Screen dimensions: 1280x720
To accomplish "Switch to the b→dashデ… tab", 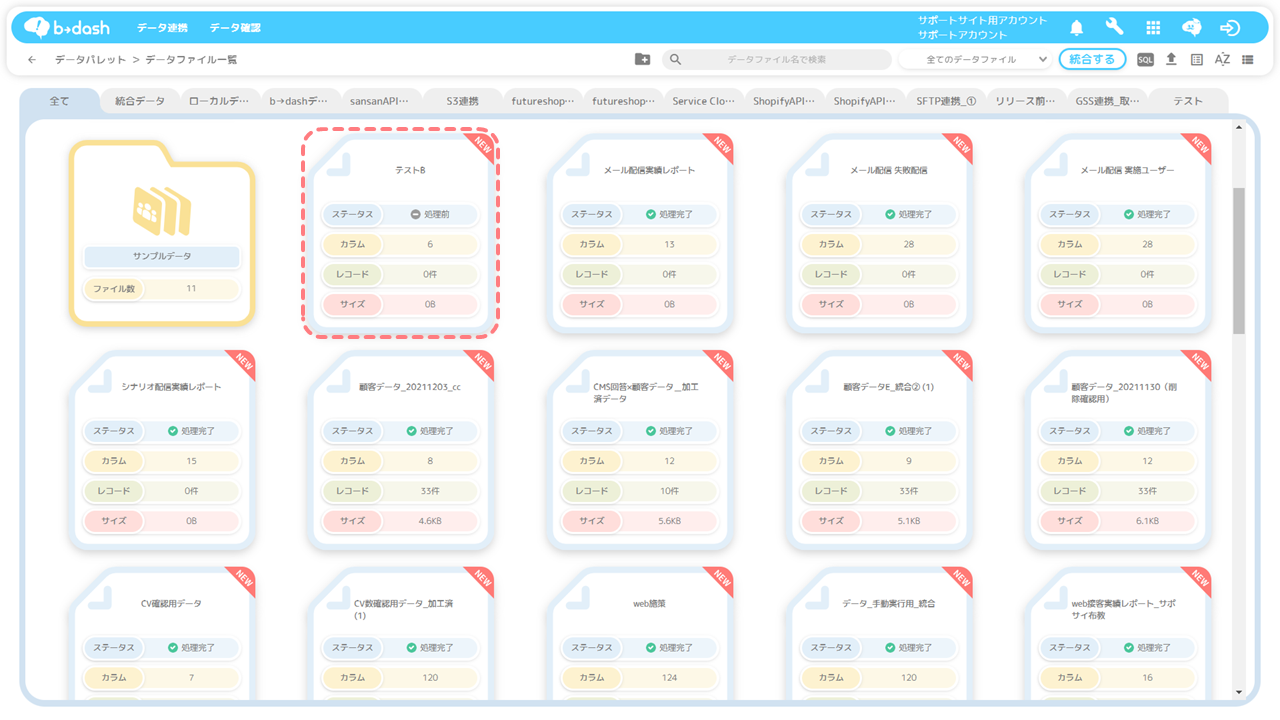I will 298,101.
